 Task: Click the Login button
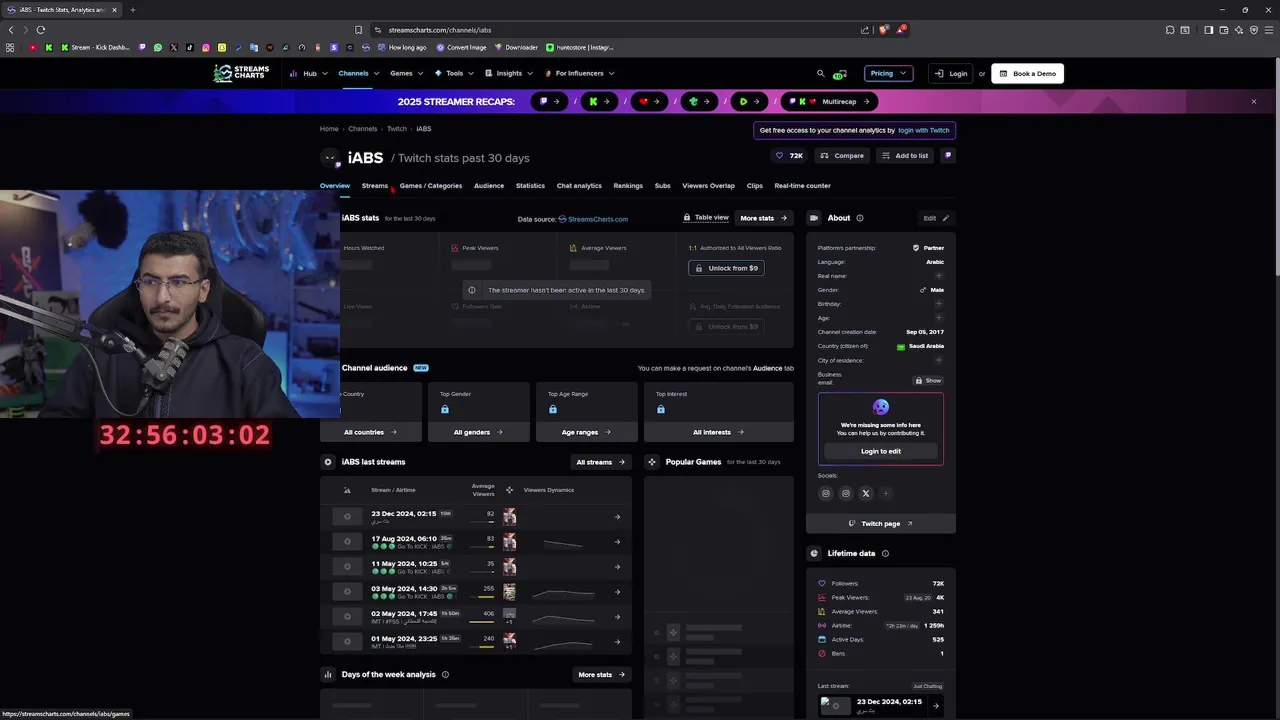pos(951,73)
